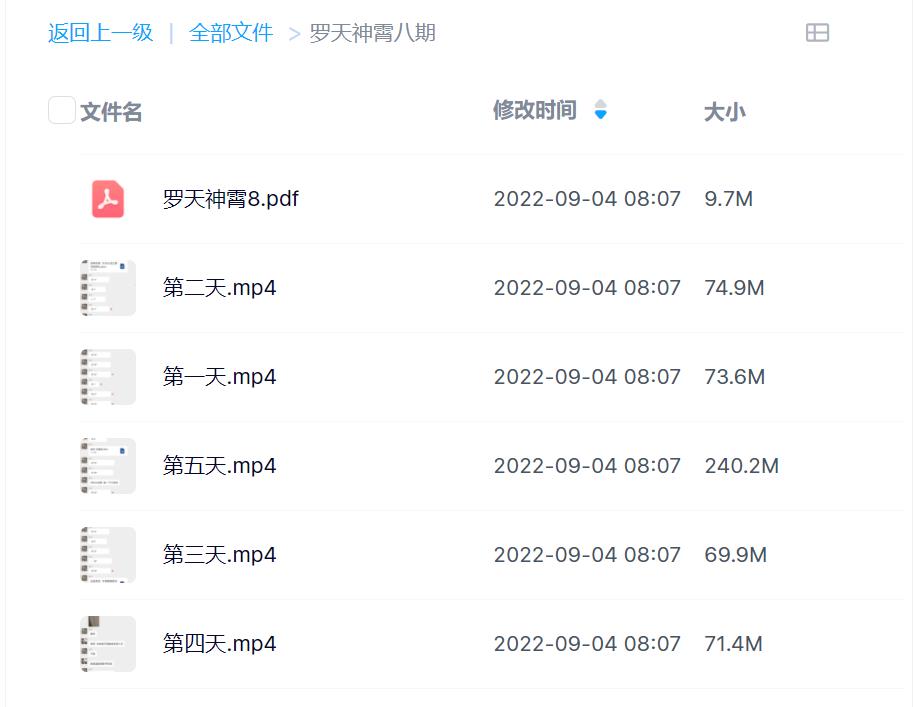Select the row checkbox area for 罗天神霄8.pdf
915x707 pixels.
[x=61, y=198]
